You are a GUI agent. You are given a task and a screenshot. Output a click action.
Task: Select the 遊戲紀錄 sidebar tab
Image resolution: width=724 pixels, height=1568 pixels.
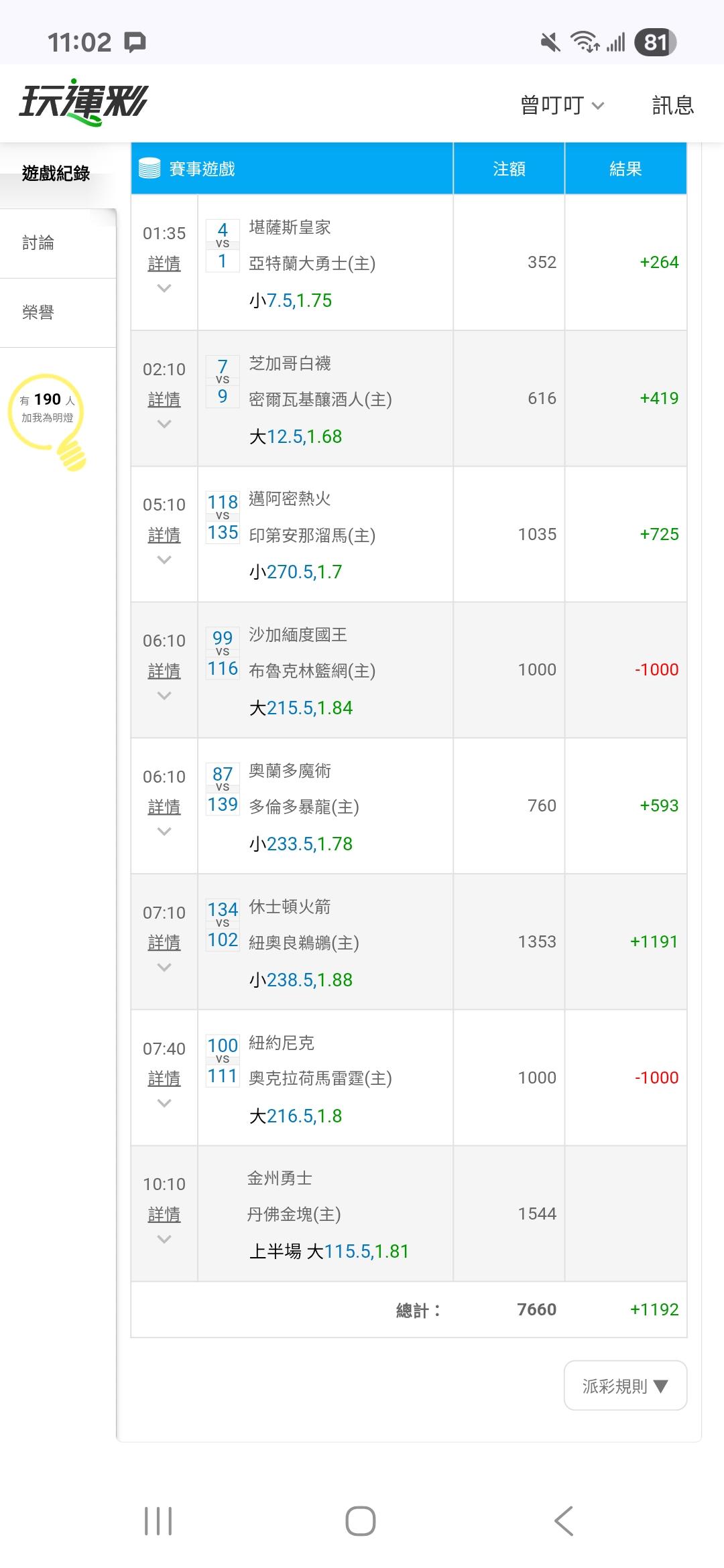click(x=56, y=174)
